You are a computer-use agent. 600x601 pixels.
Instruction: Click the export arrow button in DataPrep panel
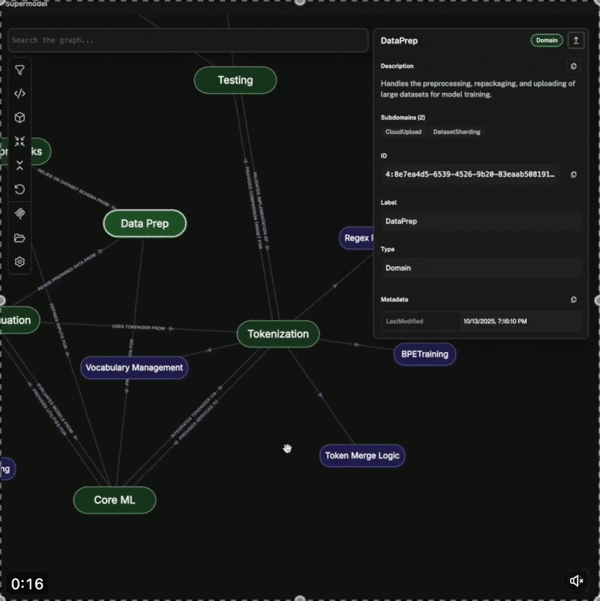point(576,40)
